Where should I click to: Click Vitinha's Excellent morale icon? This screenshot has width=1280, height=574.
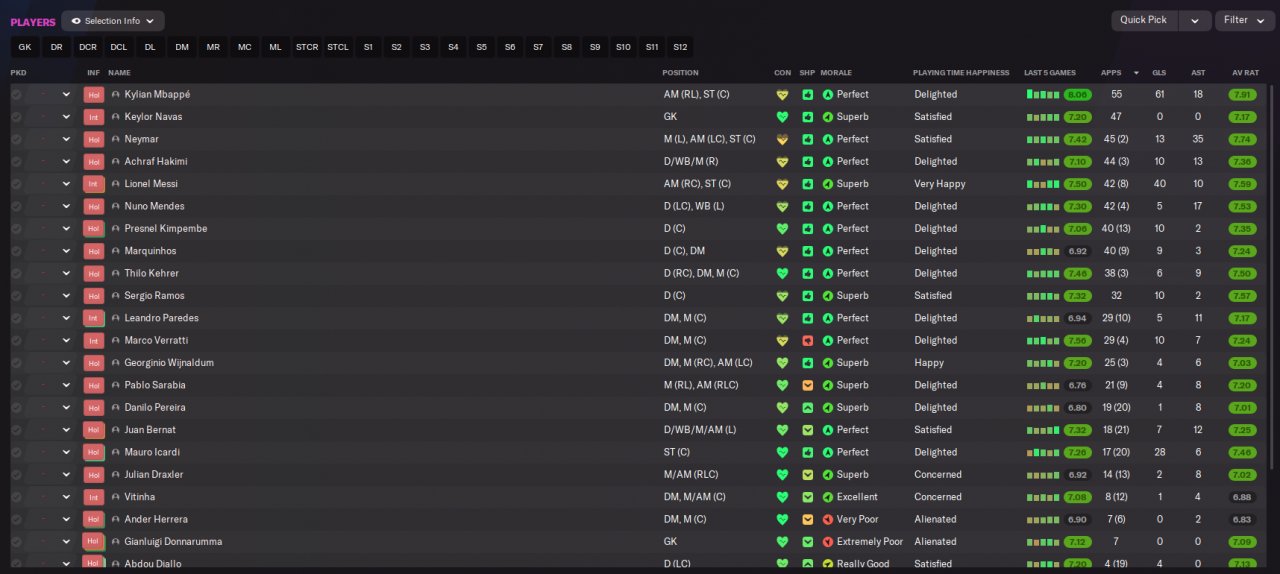(x=828, y=497)
